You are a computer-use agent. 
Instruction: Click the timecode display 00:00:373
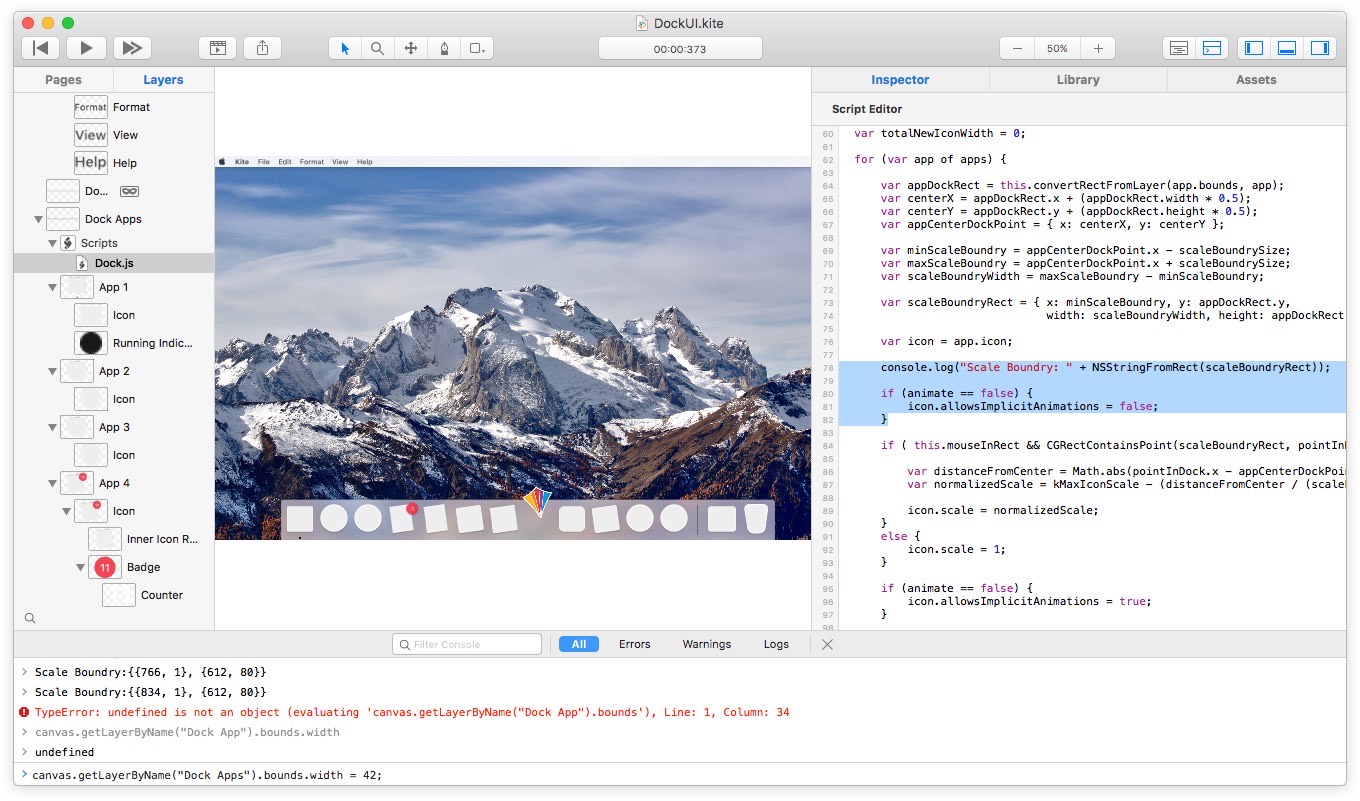tap(680, 48)
